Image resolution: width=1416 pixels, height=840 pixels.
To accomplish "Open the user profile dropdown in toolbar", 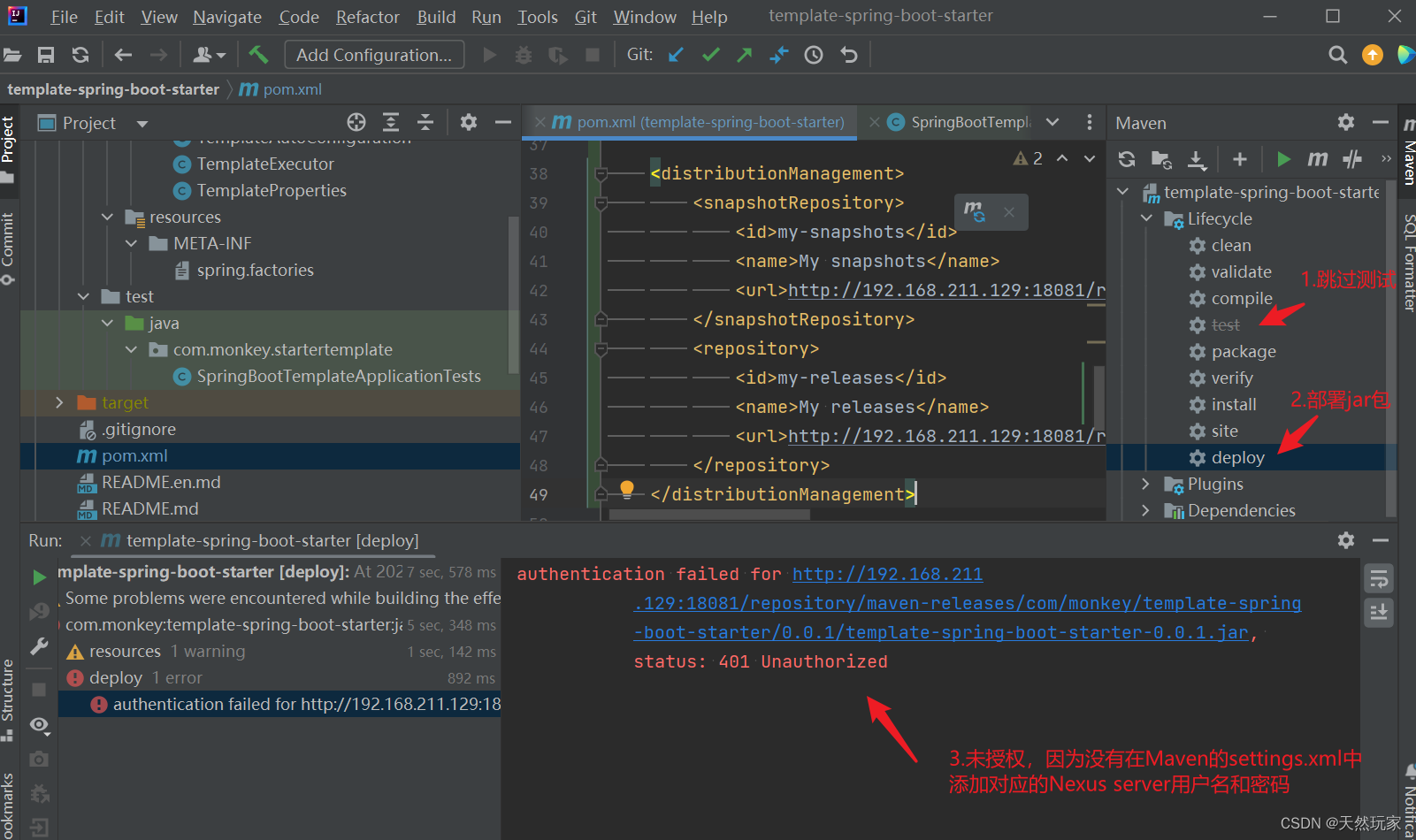I will tap(209, 55).
